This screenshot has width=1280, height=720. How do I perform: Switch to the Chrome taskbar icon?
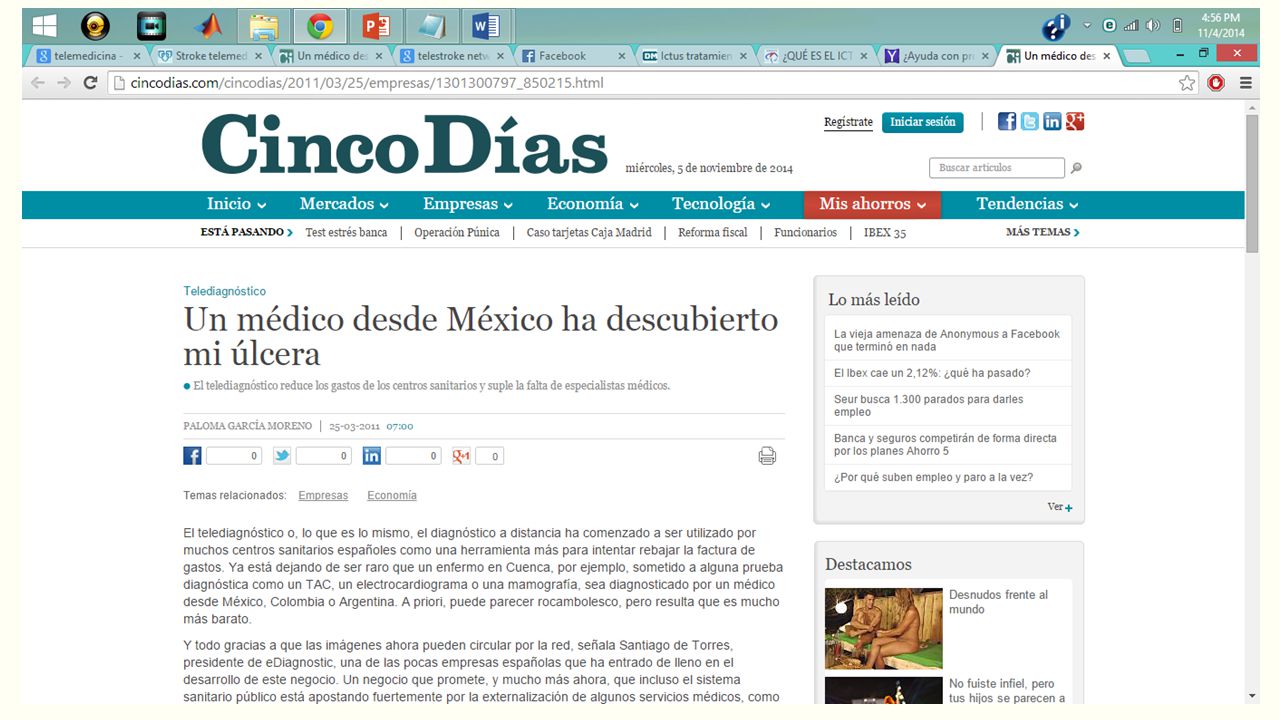(320, 26)
